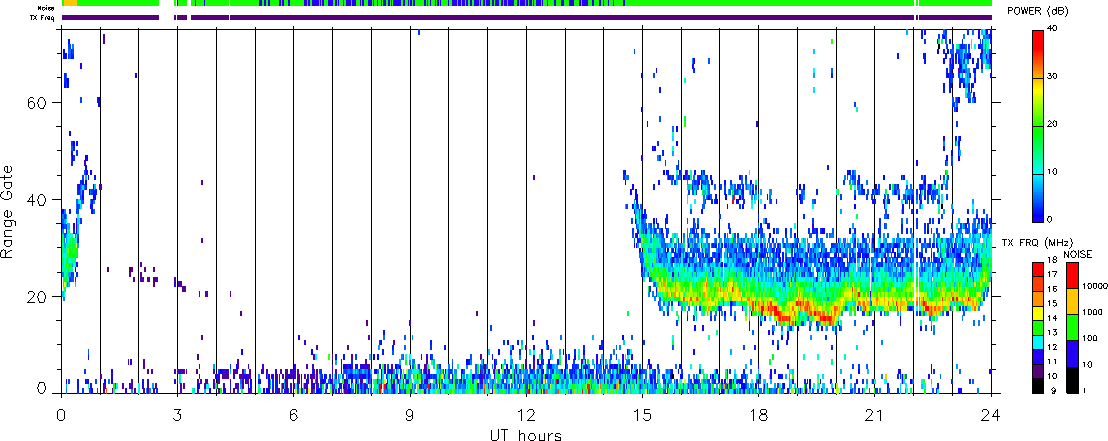Click the "POWER (dB)" colorbar title
The width and height of the screenshot is (1108, 441).
tap(1039, 13)
